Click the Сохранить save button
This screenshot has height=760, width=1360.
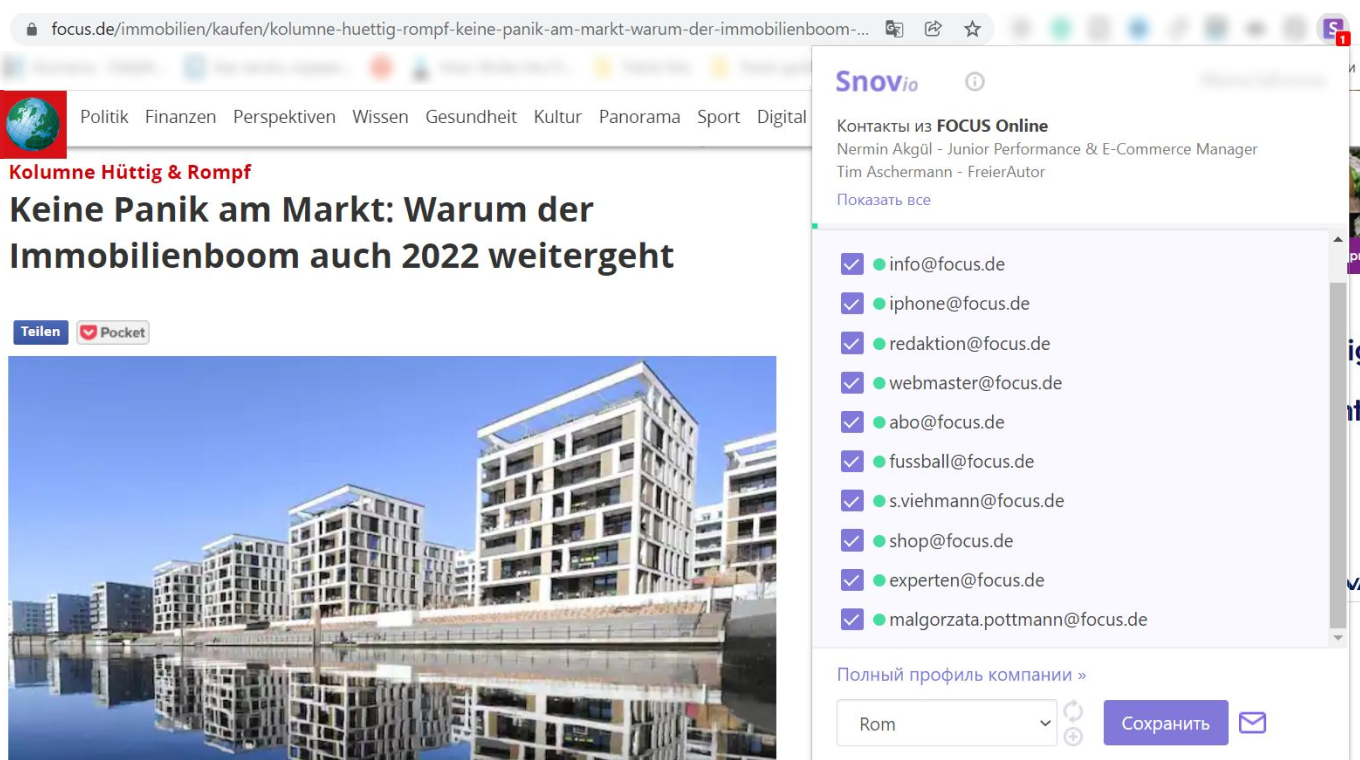point(1166,723)
